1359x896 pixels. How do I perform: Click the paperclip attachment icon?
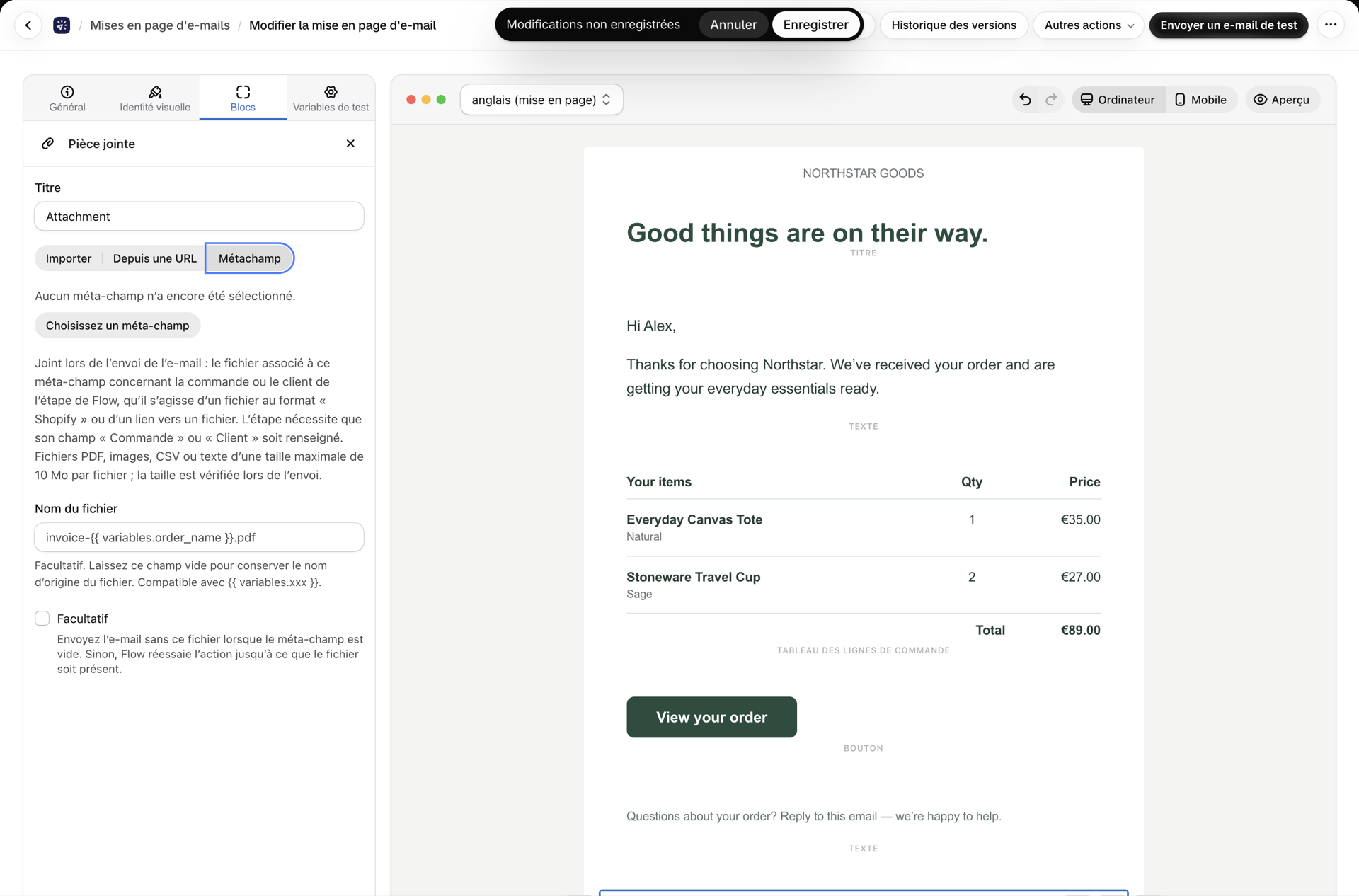tap(47, 144)
